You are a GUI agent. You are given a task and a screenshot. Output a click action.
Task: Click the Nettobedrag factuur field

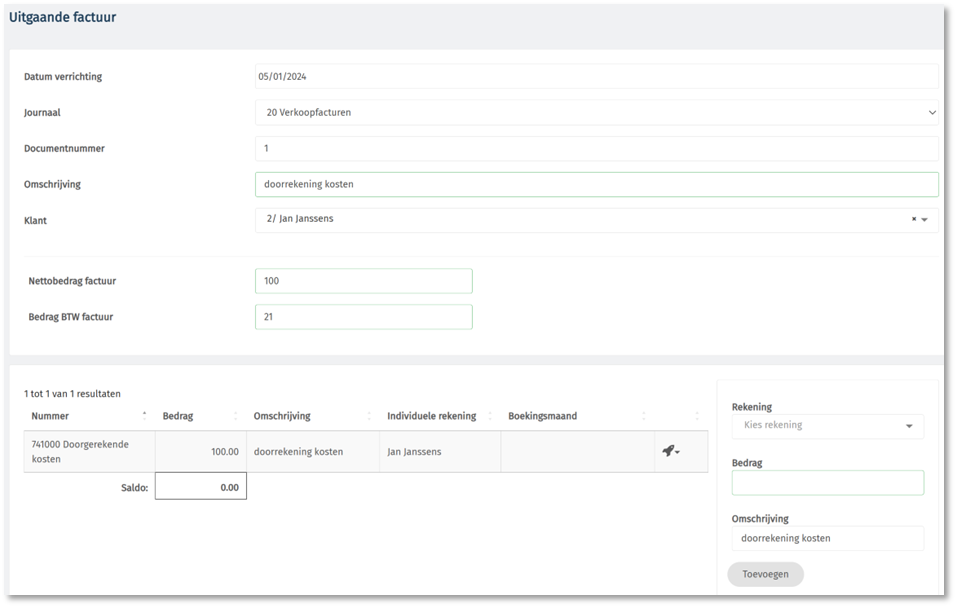coord(364,281)
